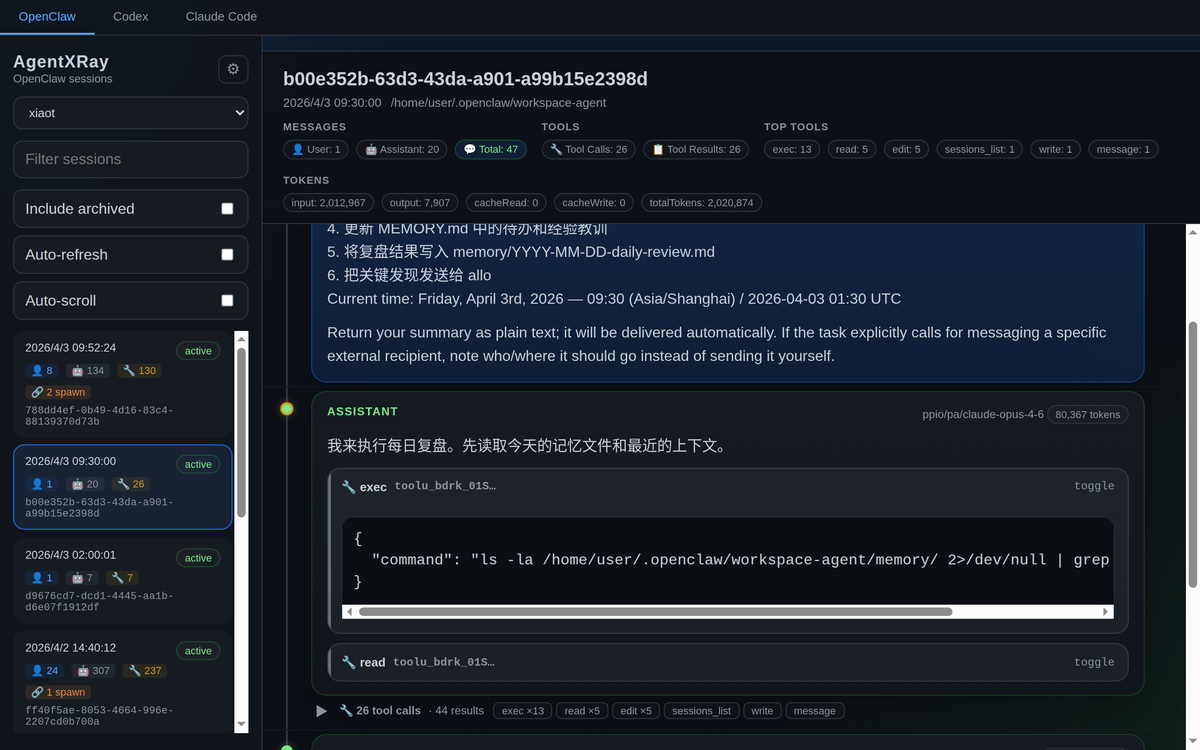Switch to the Claude Code tab

click(221, 16)
